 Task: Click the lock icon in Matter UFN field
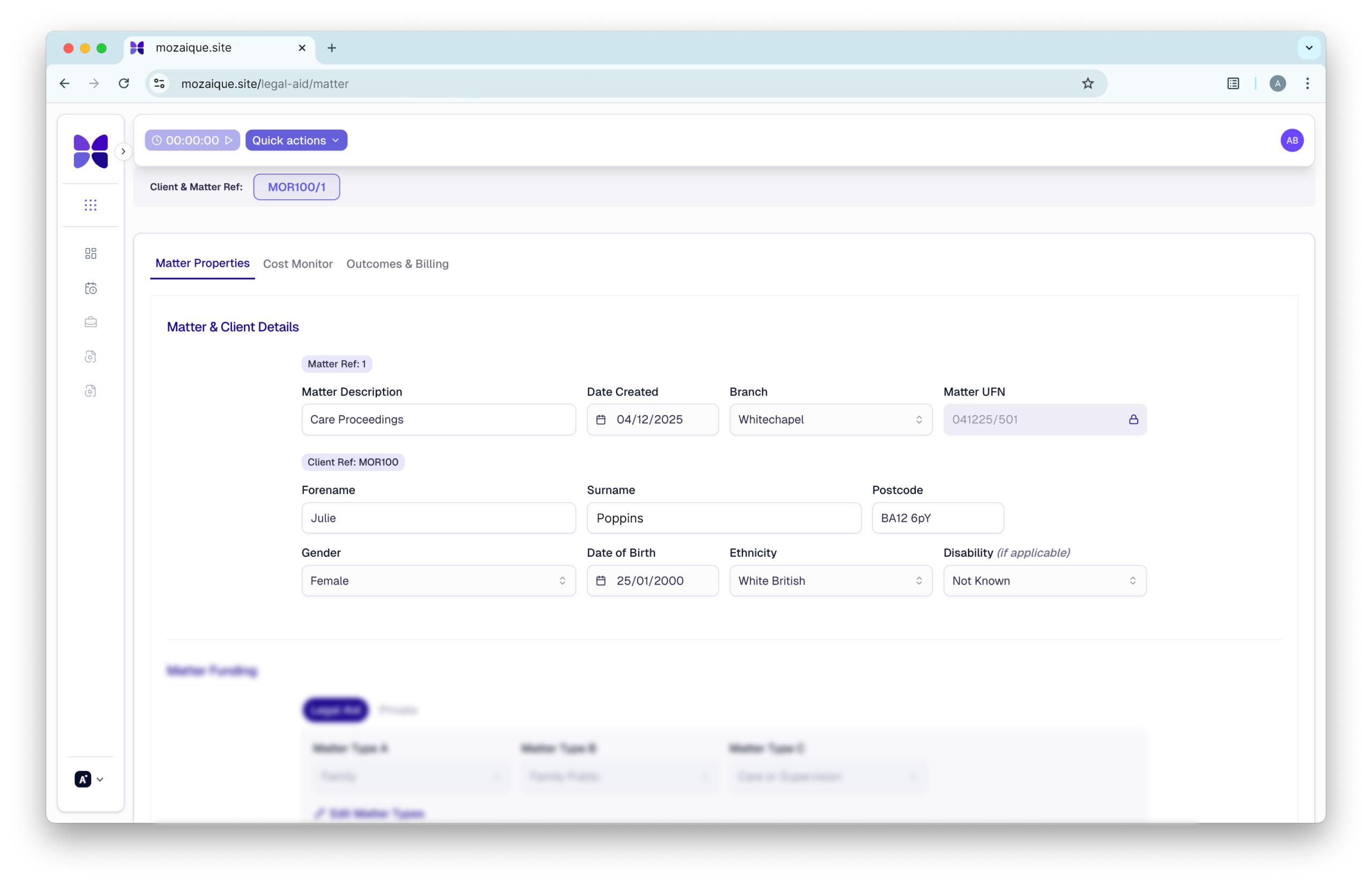pyautogui.click(x=1133, y=419)
